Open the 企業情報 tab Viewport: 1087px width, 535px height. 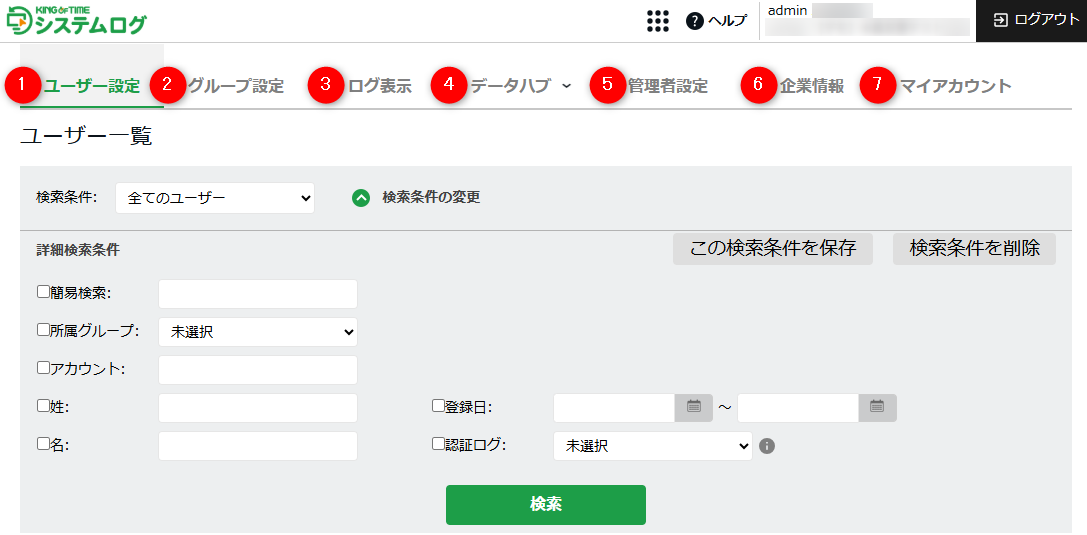(812, 87)
